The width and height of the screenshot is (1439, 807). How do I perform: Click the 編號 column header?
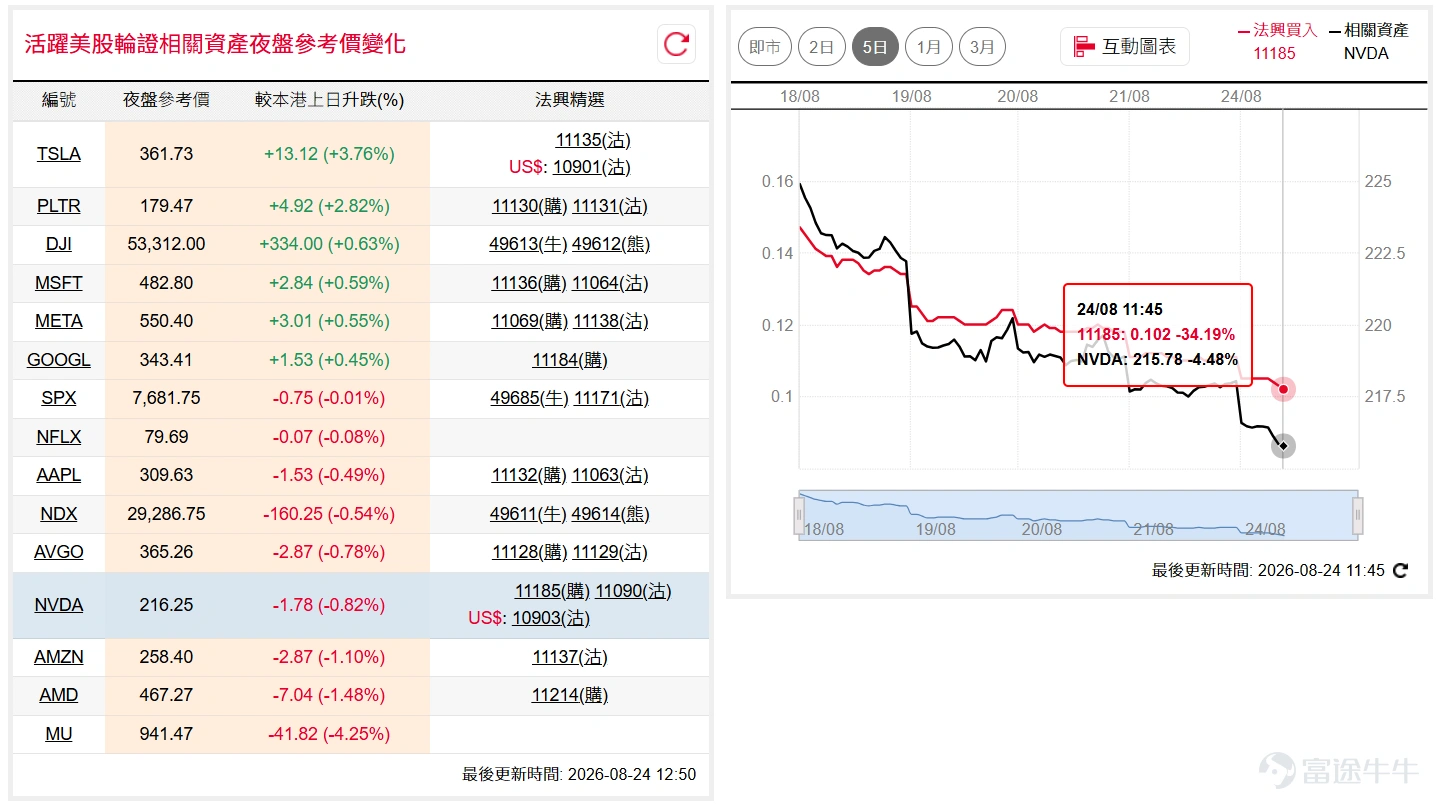(59, 100)
